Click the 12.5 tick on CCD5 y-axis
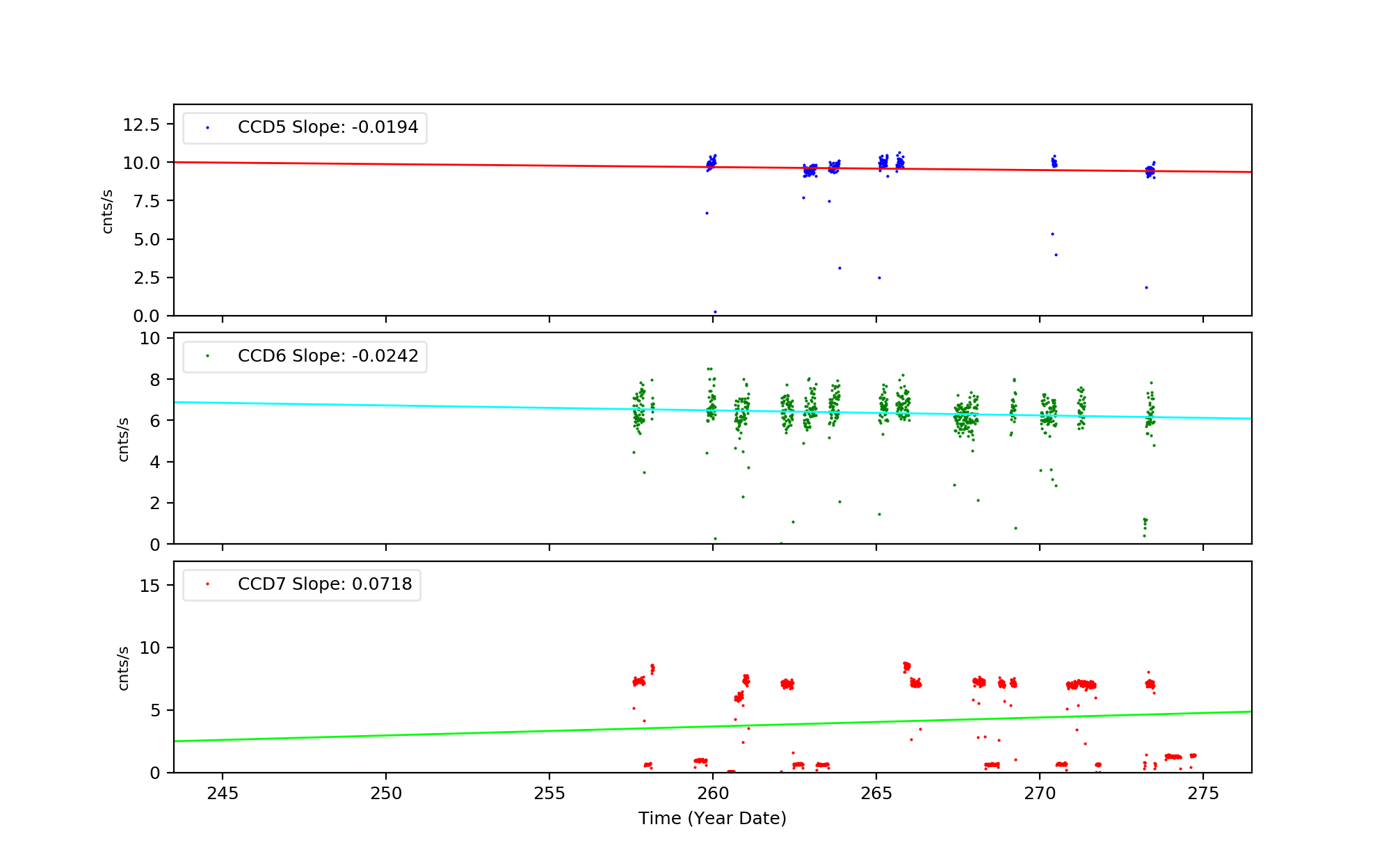Viewport: 1391px width, 868px height. coord(141,124)
